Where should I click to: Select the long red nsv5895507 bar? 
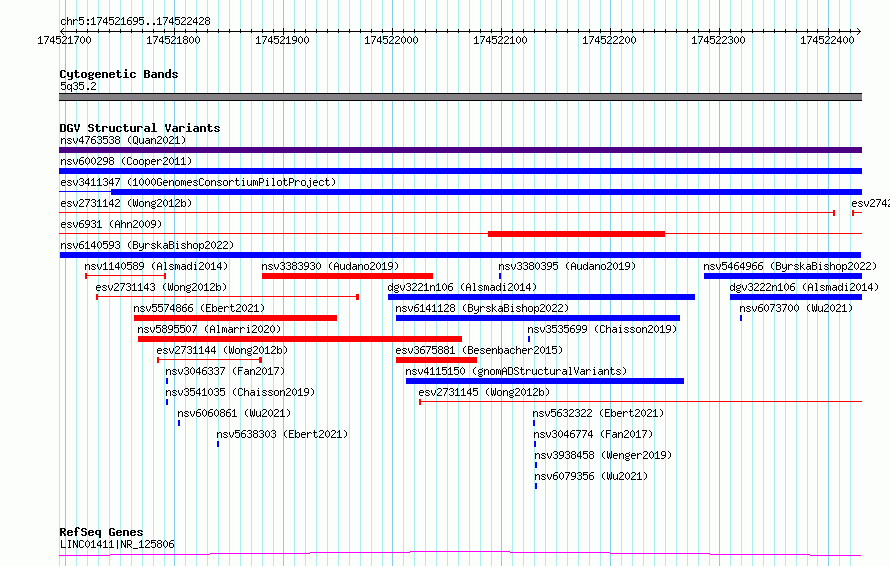300,339
